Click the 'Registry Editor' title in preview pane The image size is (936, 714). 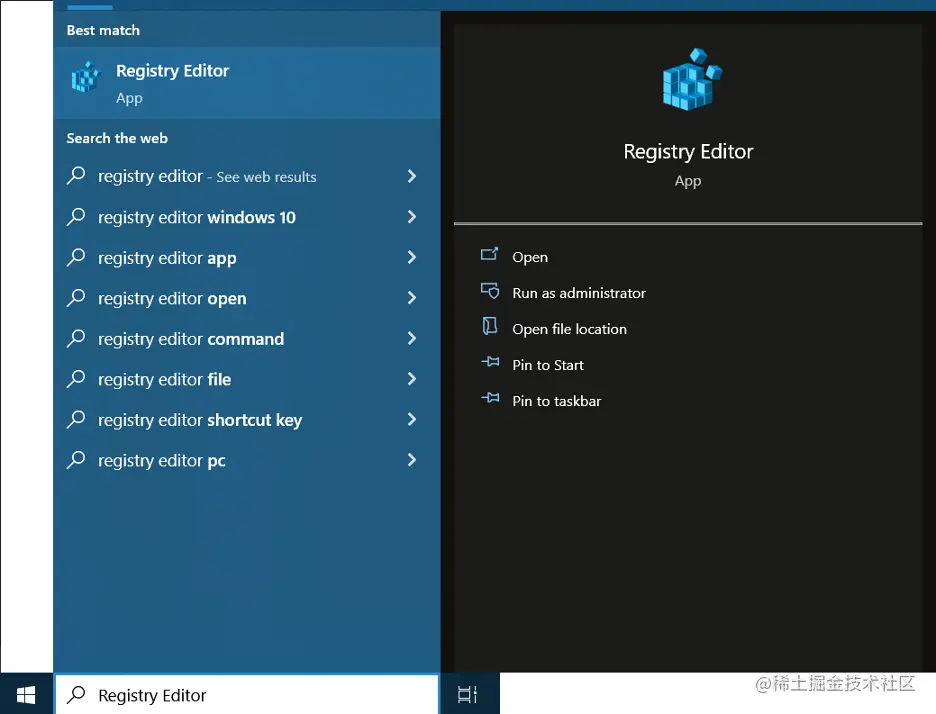688,152
